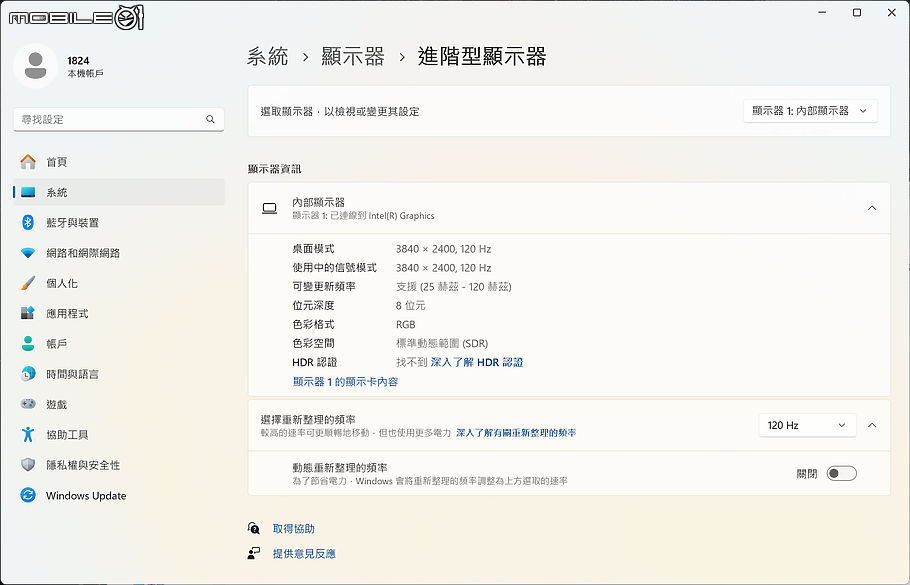Minimize the Settings window
910x585 pixels.
(822, 13)
